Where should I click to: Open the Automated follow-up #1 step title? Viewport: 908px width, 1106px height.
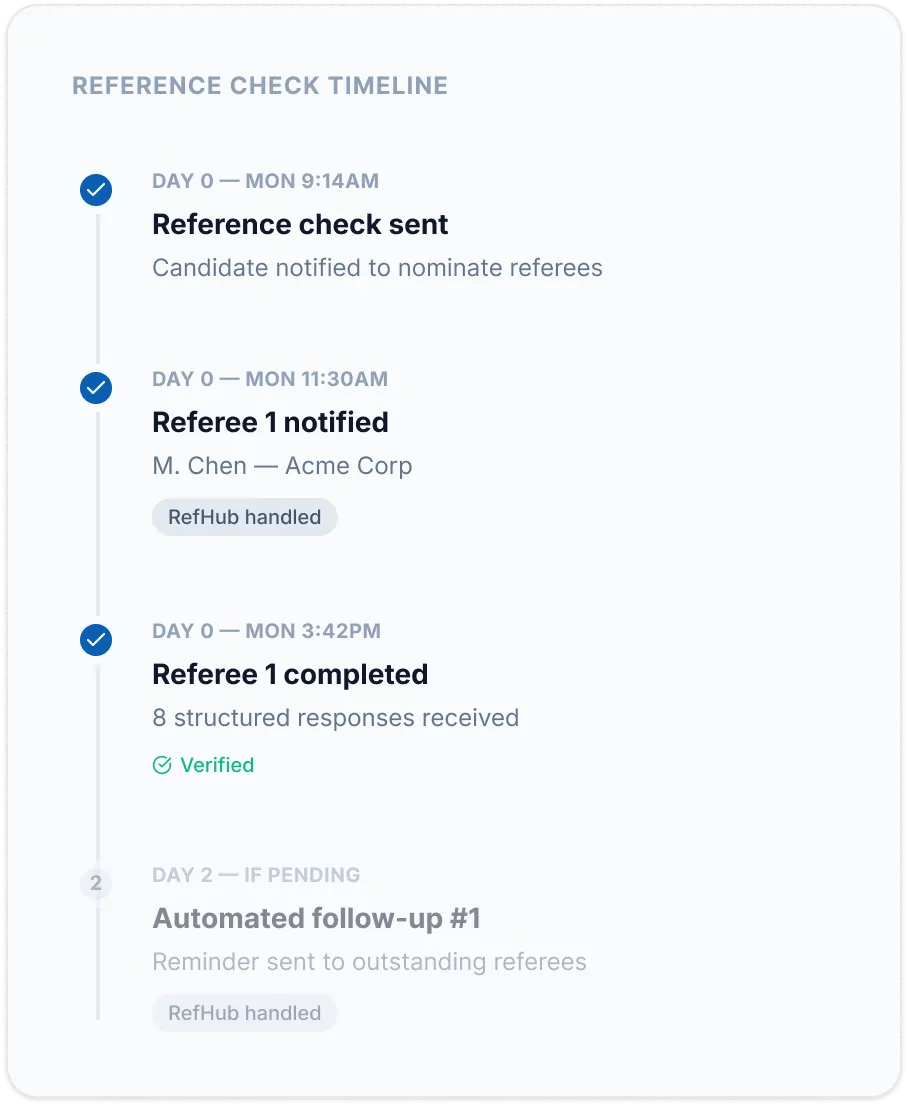(x=317, y=918)
